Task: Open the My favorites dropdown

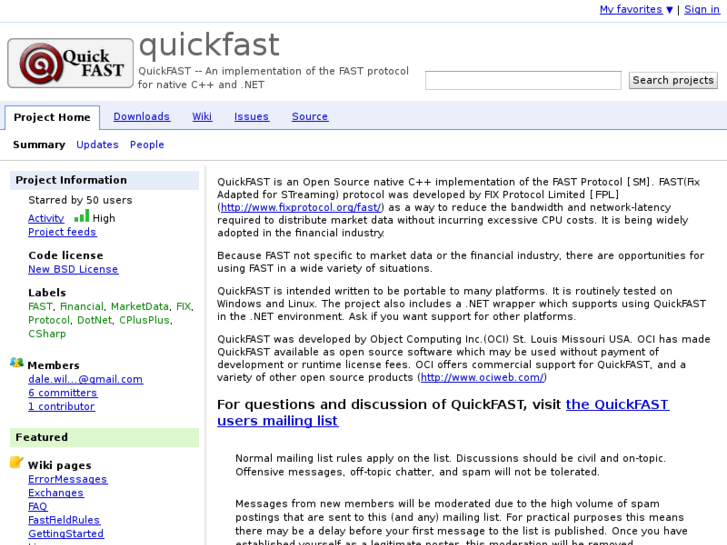Action: point(636,9)
